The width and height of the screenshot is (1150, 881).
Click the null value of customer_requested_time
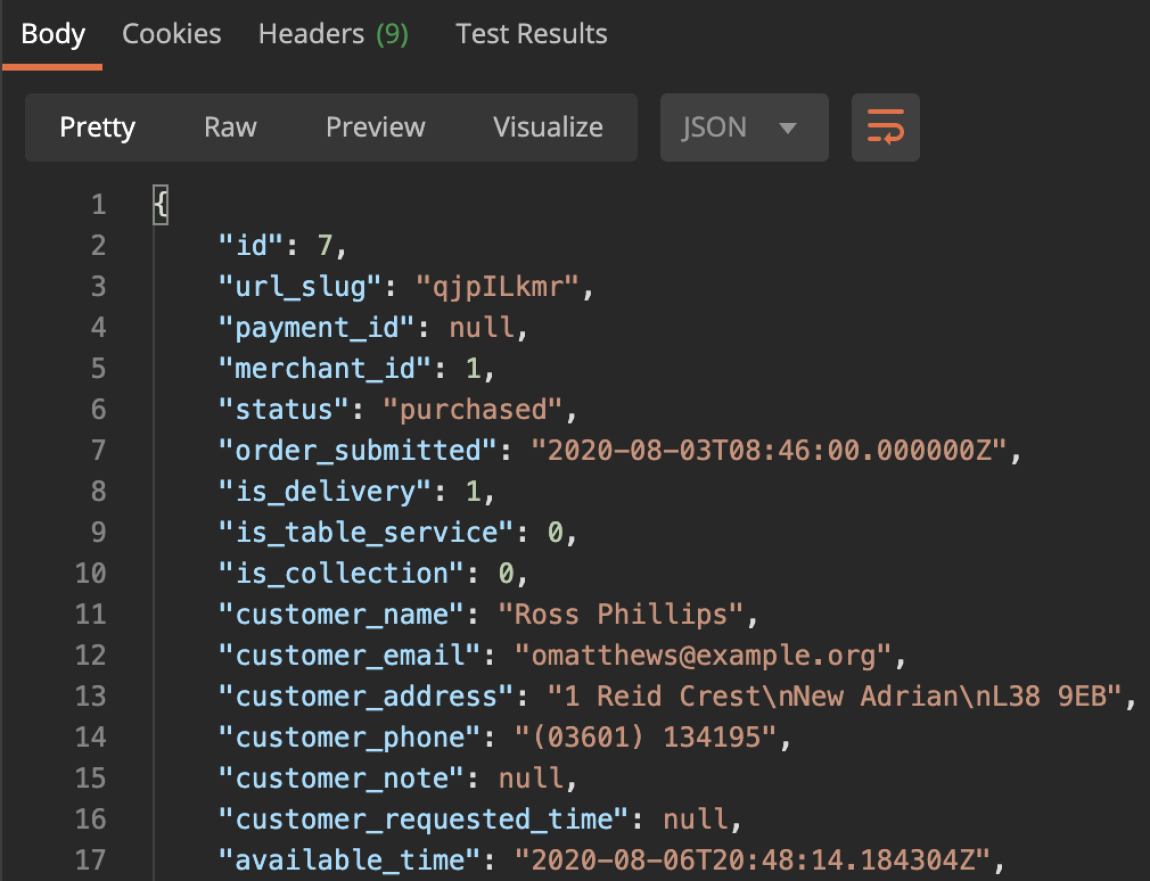(695, 819)
